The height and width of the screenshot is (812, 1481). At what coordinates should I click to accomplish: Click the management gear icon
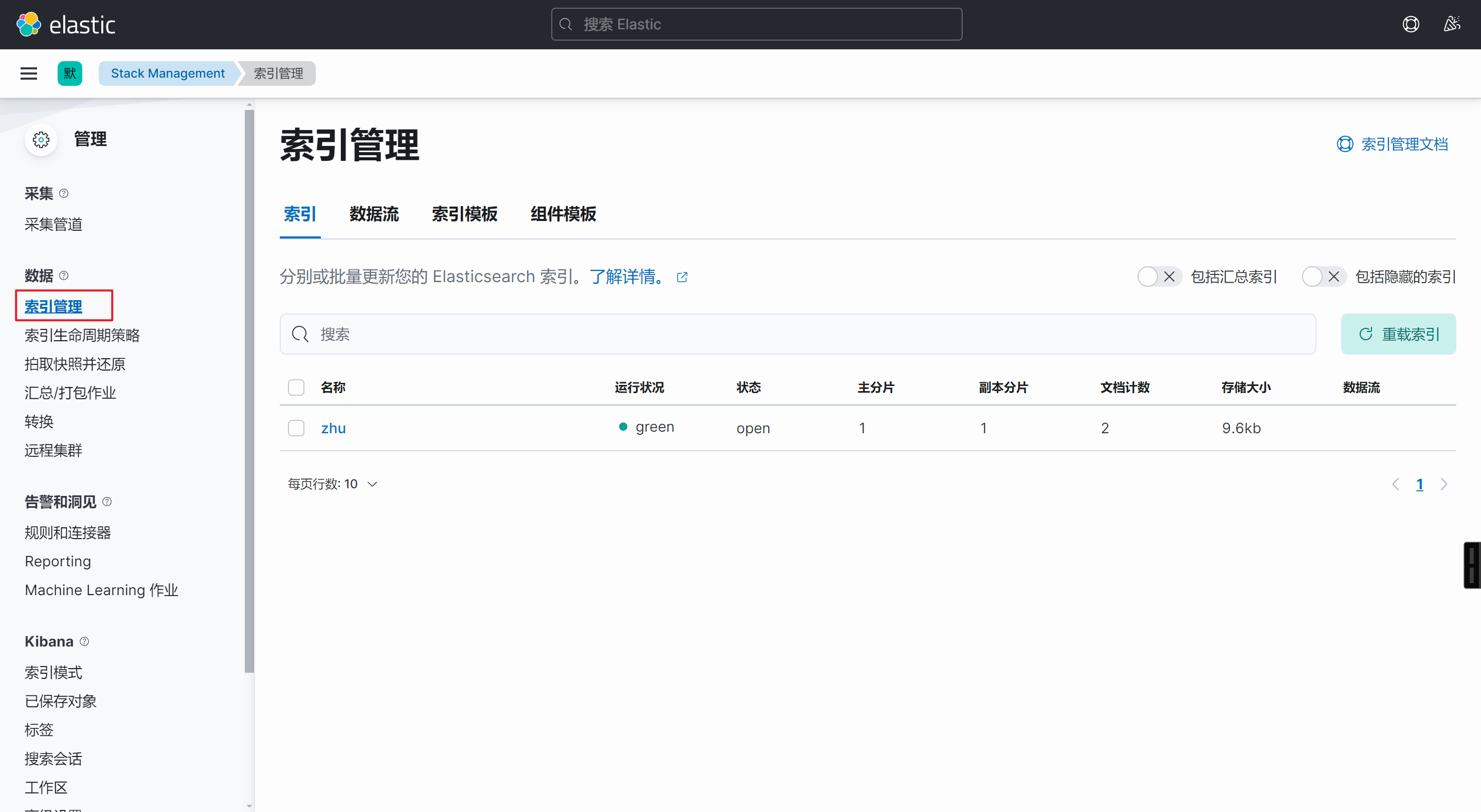pyautogui.click(x=41, y=139)
